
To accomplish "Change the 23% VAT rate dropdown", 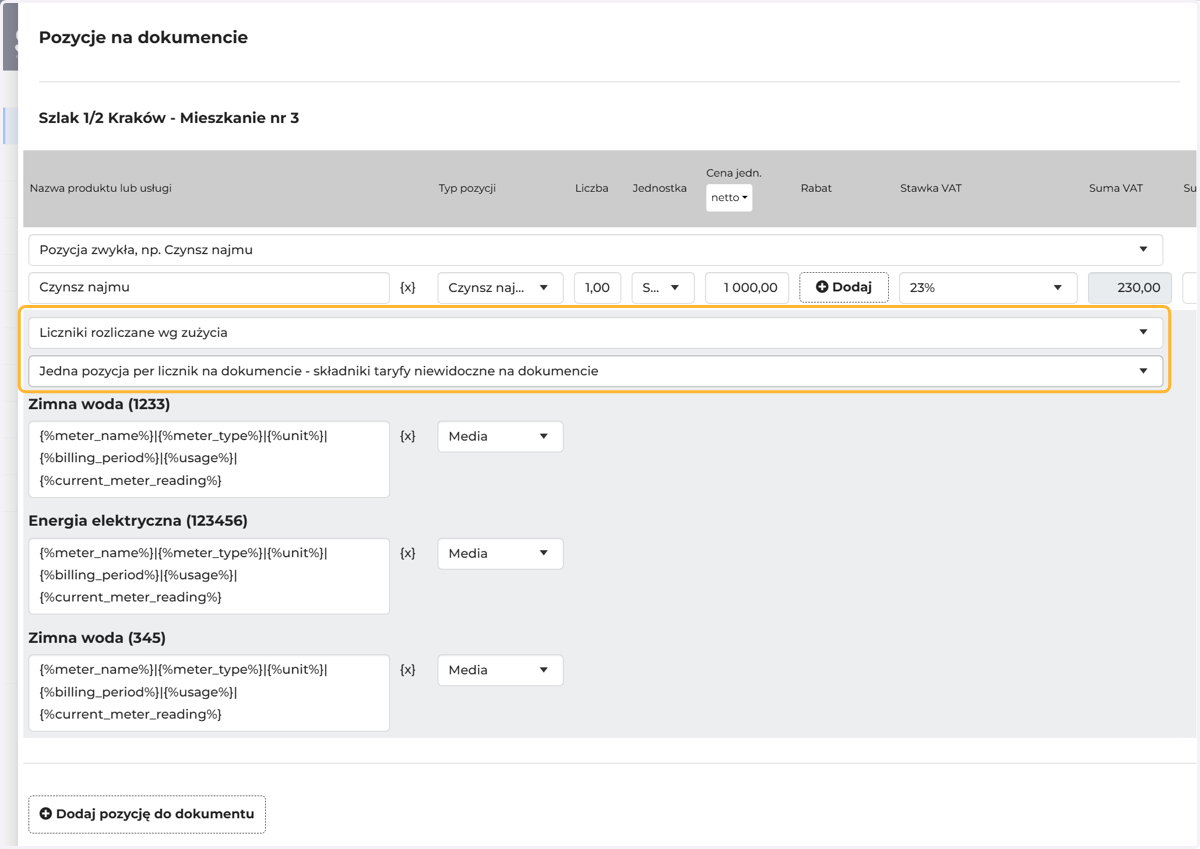I will point(988,287).
